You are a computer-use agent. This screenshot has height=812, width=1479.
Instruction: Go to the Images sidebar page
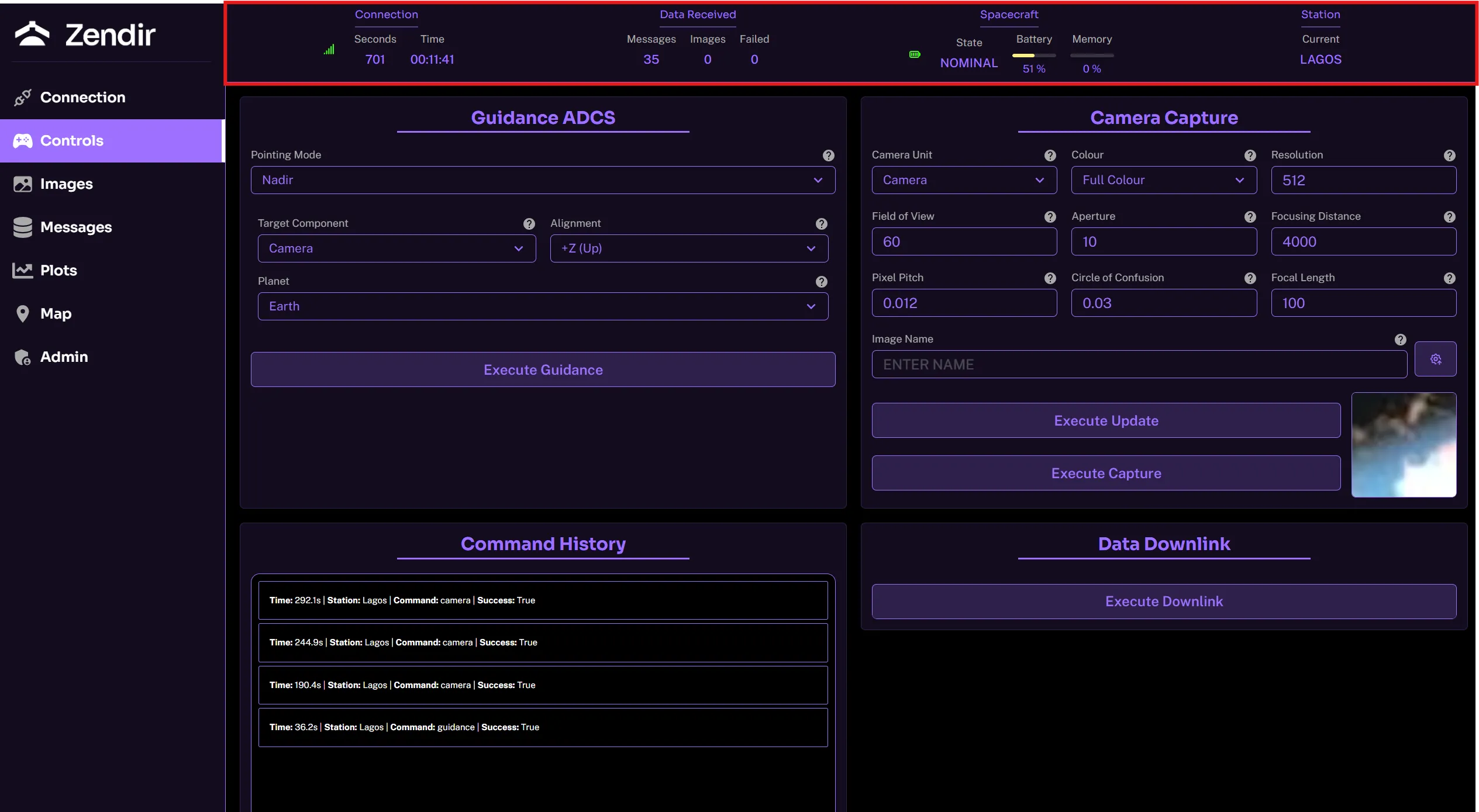pyautogui.click(x=66, y=184)
